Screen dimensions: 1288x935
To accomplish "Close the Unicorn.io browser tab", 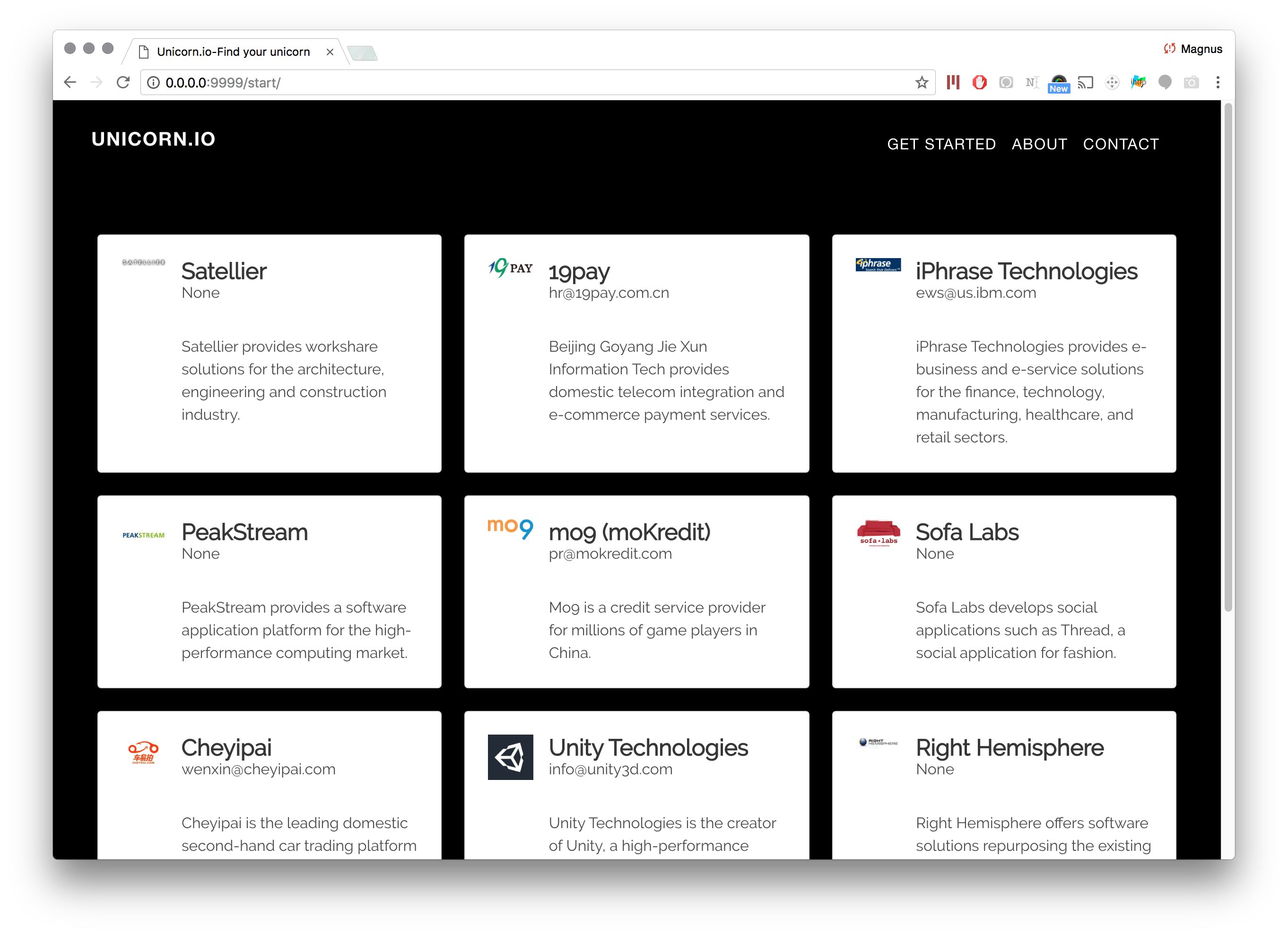I will 330,52.
